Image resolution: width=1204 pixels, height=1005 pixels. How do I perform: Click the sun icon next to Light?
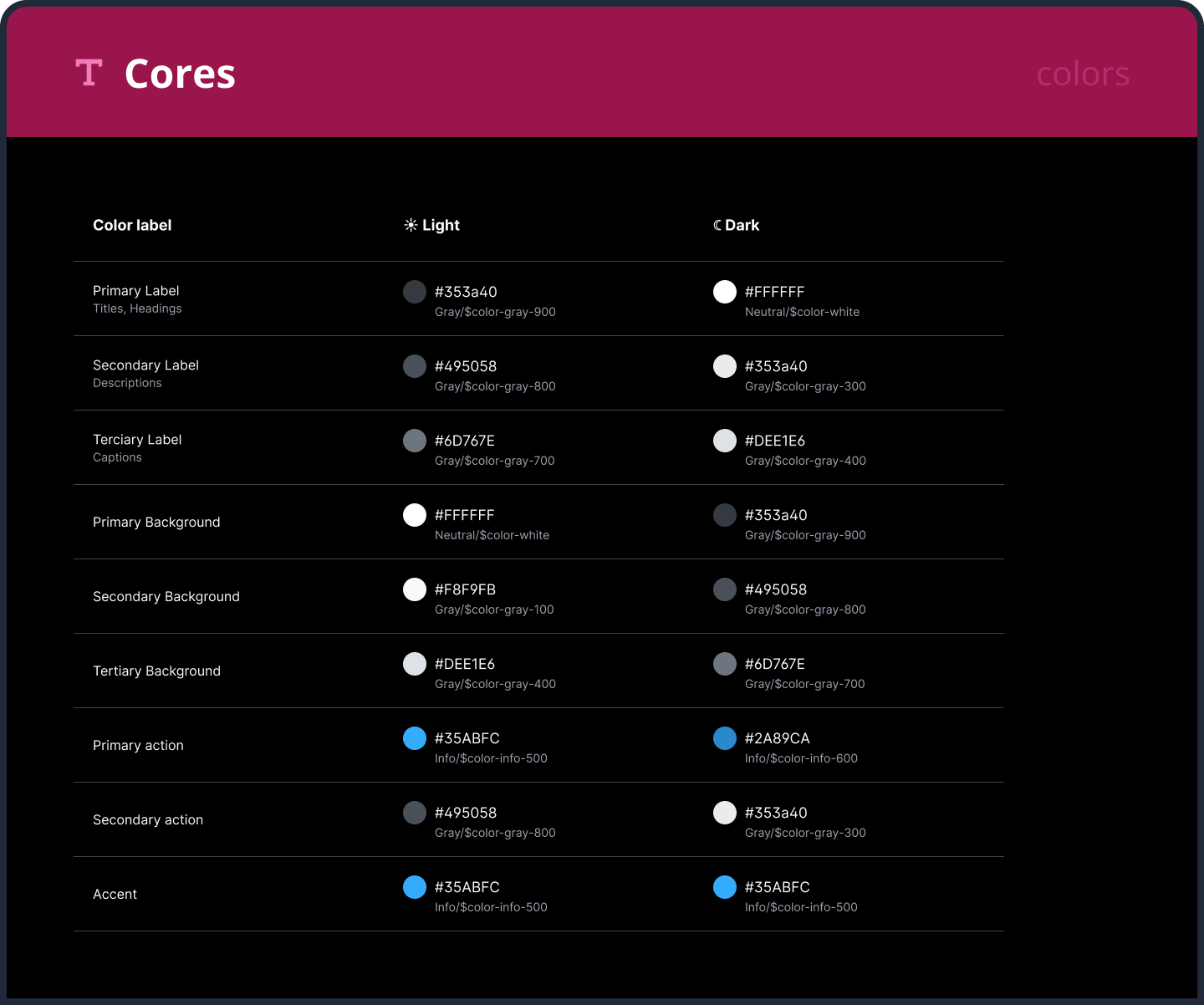click(x=411, y=225)
